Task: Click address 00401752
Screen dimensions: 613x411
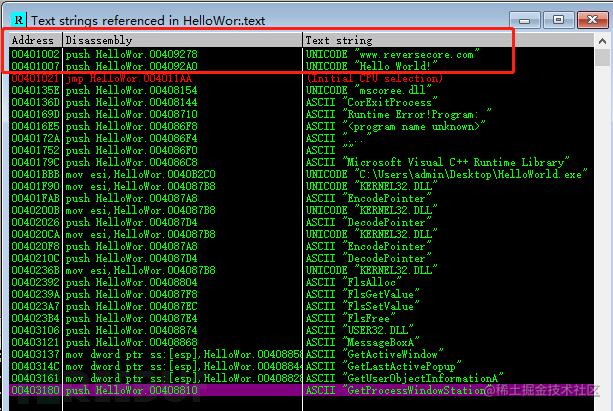Action: click(36, 150)
